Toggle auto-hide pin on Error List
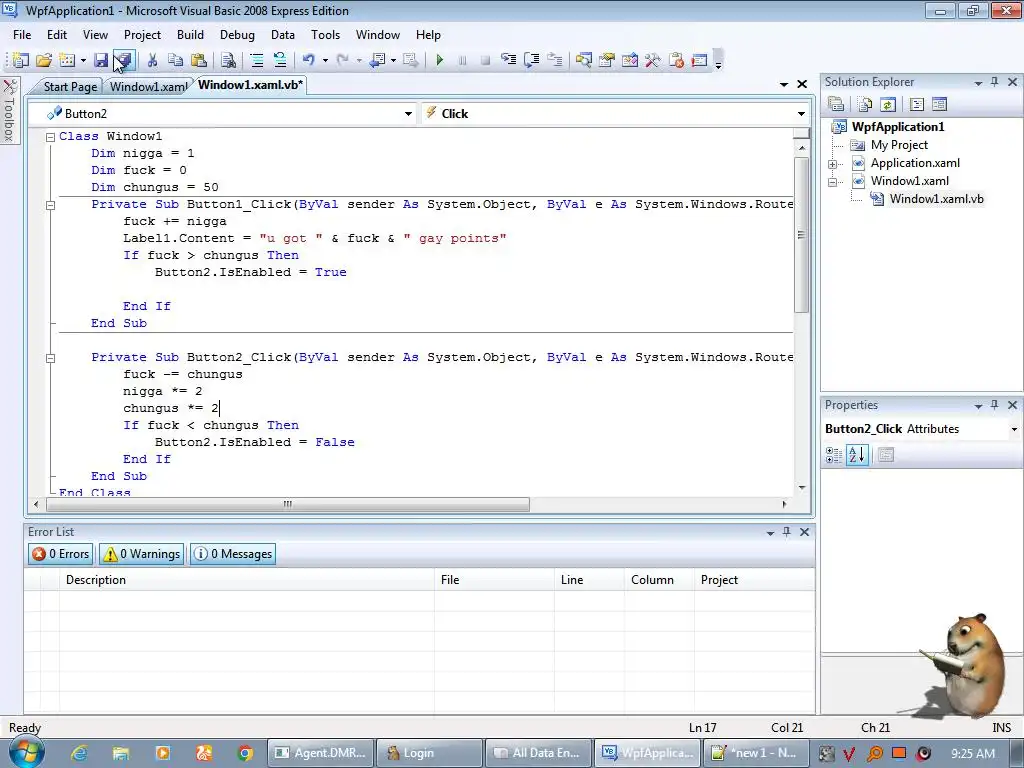Viewport: 1024px width, 768px height. tap(787, 532)
